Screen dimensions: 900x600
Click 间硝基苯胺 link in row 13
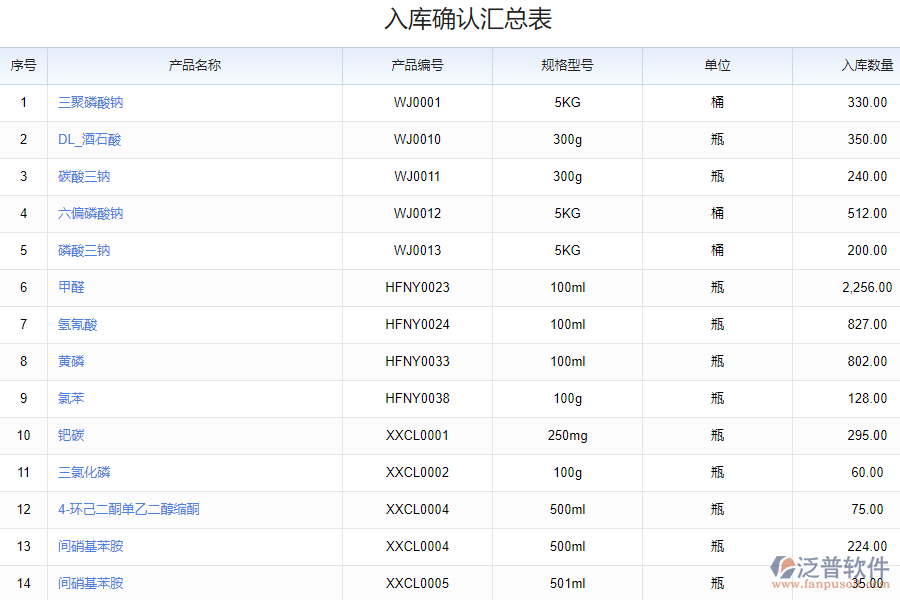(x=91, y=547)
